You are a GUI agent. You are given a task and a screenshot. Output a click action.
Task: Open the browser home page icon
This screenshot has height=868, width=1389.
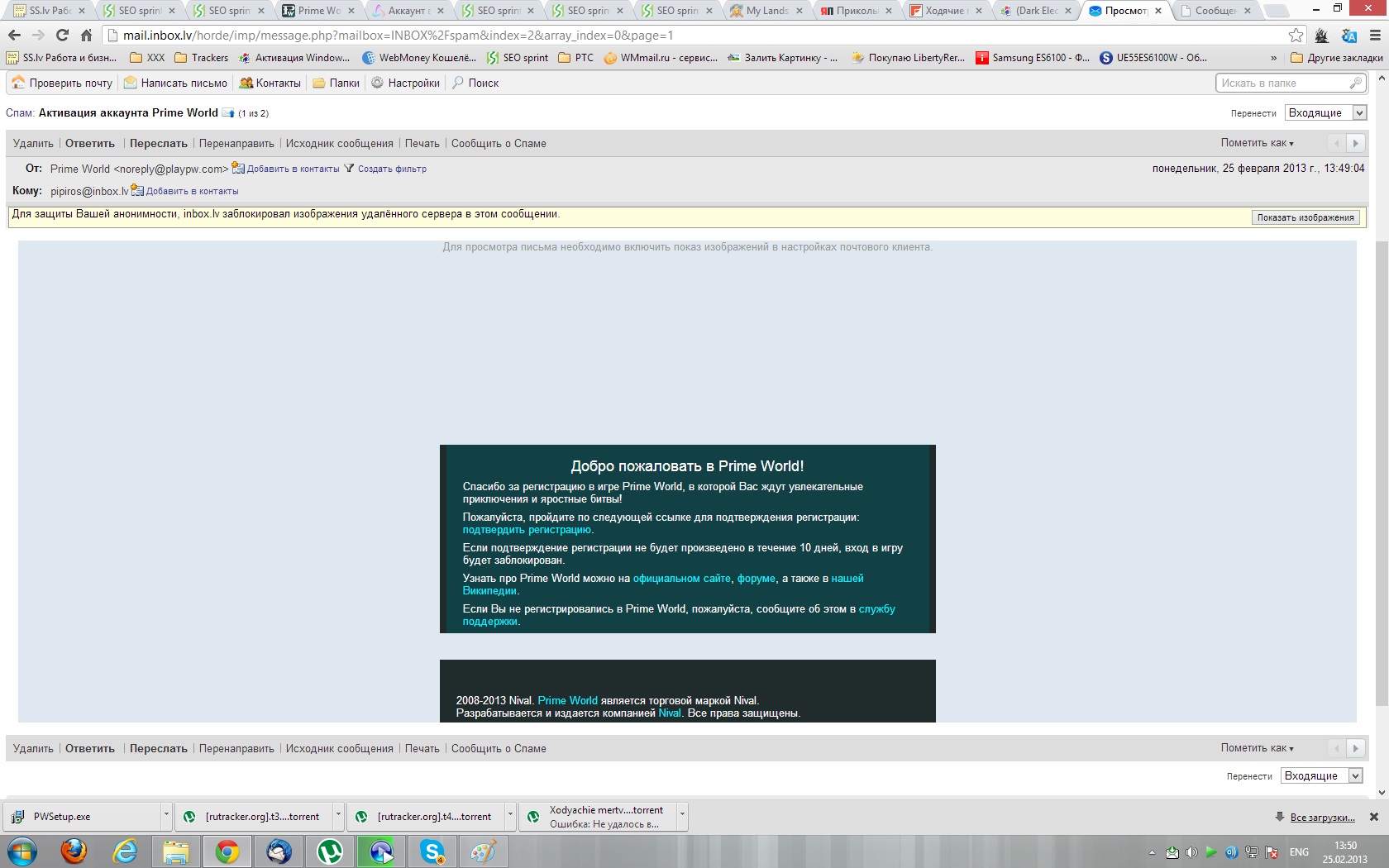(86, 36)
